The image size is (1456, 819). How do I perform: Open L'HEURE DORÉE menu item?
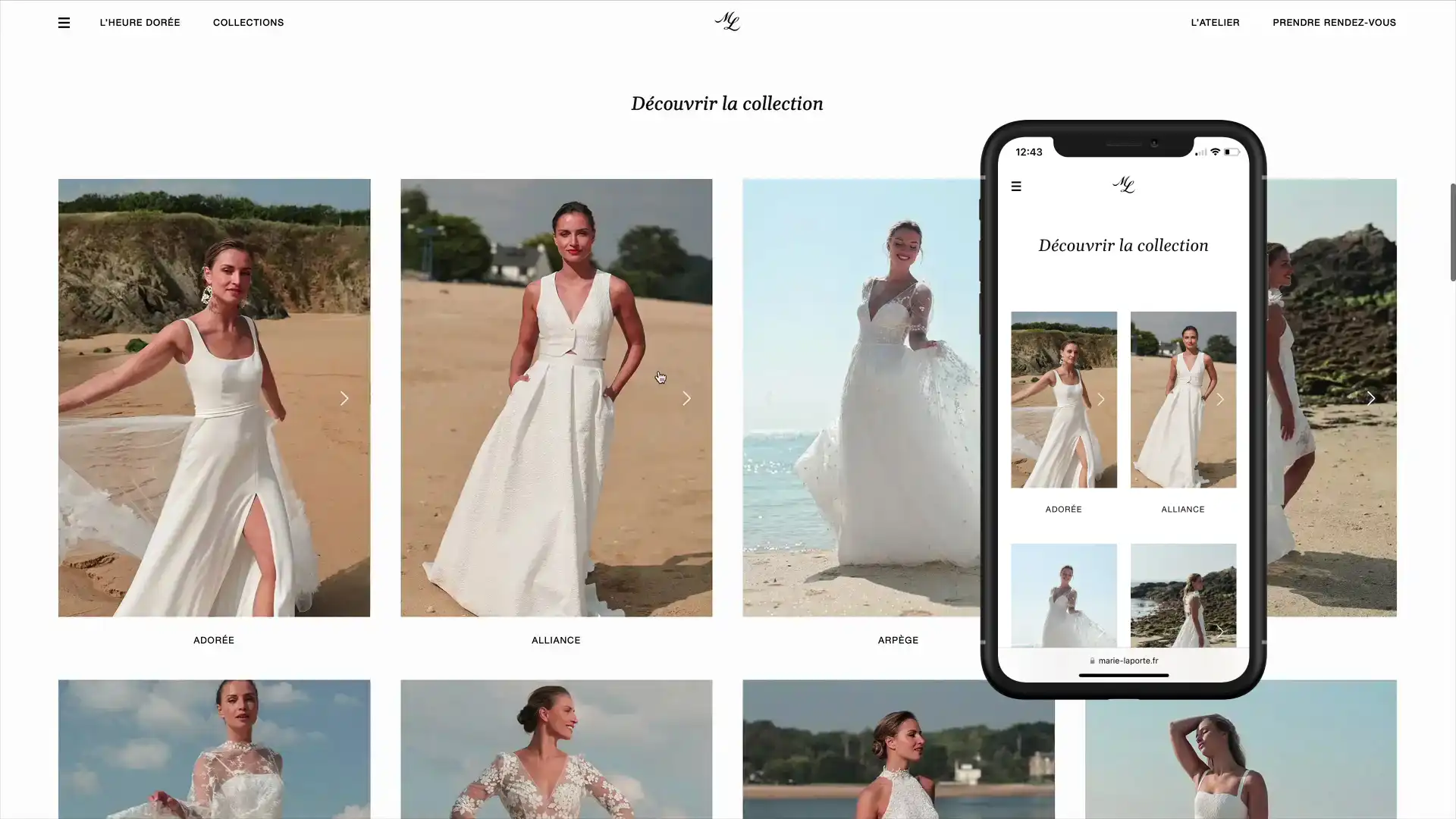140,22
